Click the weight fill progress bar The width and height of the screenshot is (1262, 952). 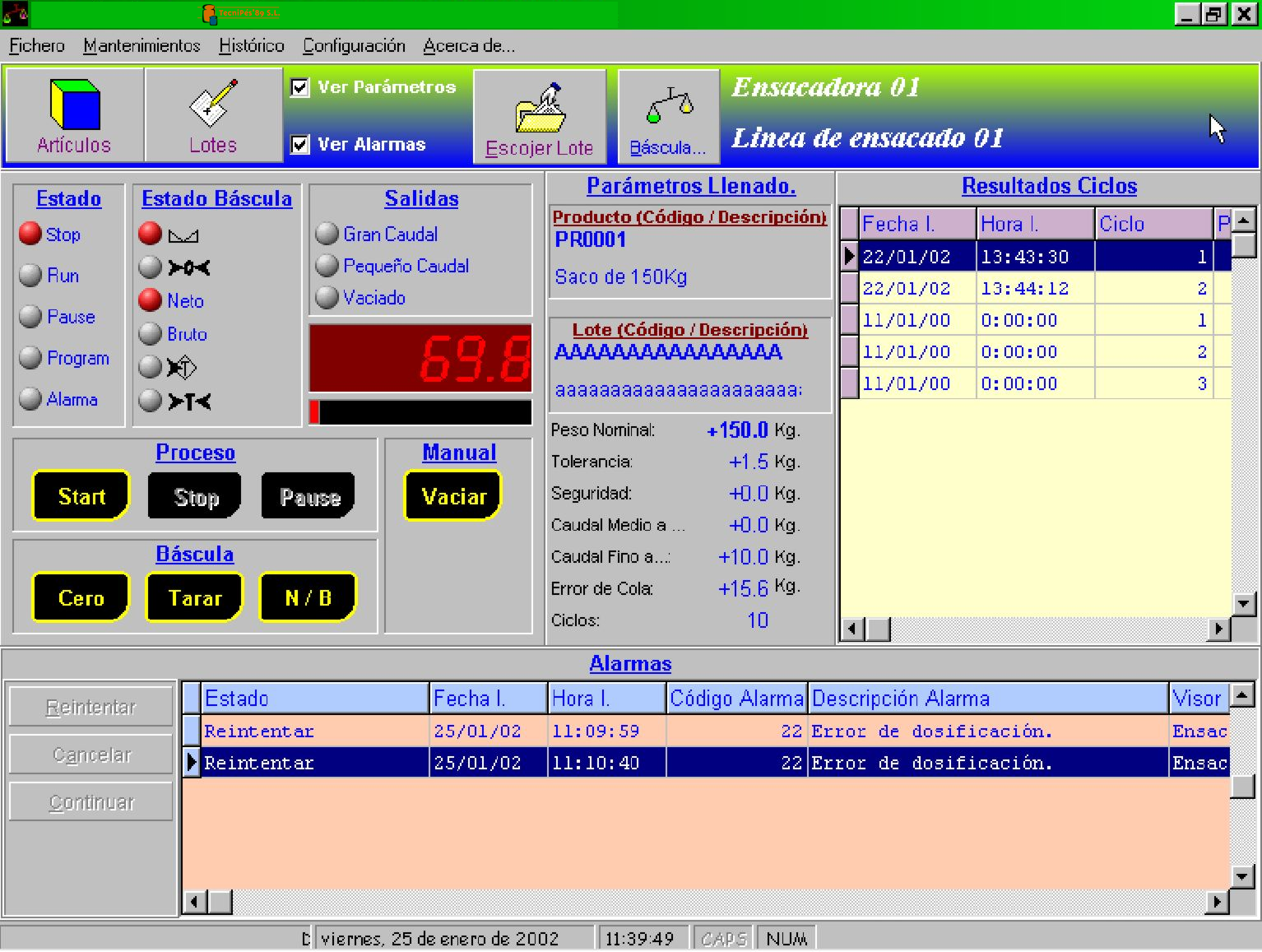tap(420, 411)
